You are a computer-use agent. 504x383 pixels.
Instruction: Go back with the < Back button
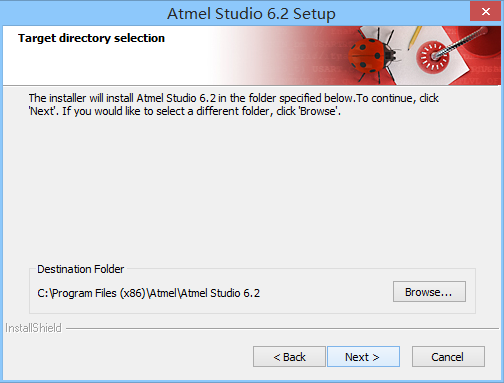289,357
